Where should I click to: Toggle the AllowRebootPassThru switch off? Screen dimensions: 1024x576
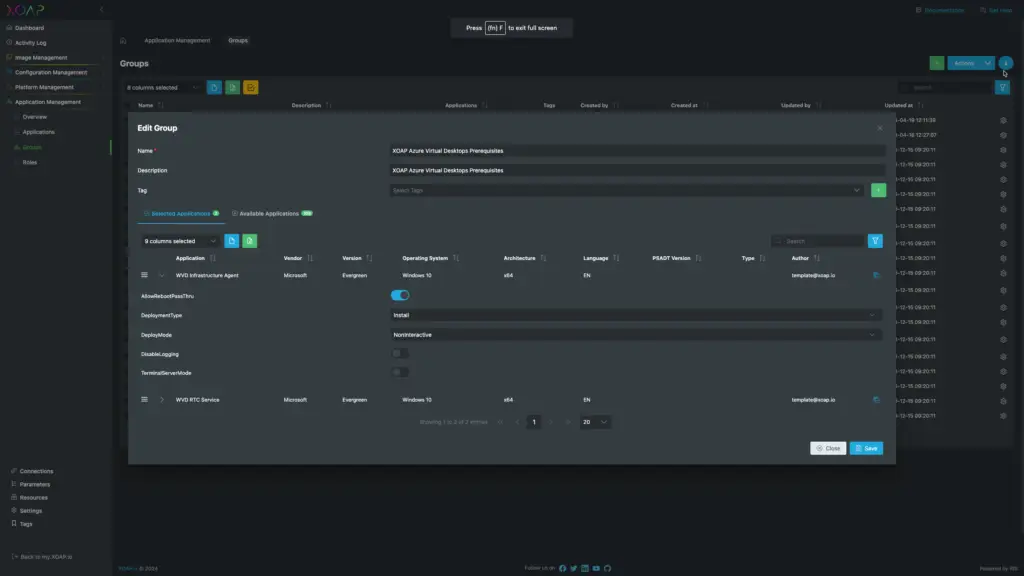pos(400,295)
